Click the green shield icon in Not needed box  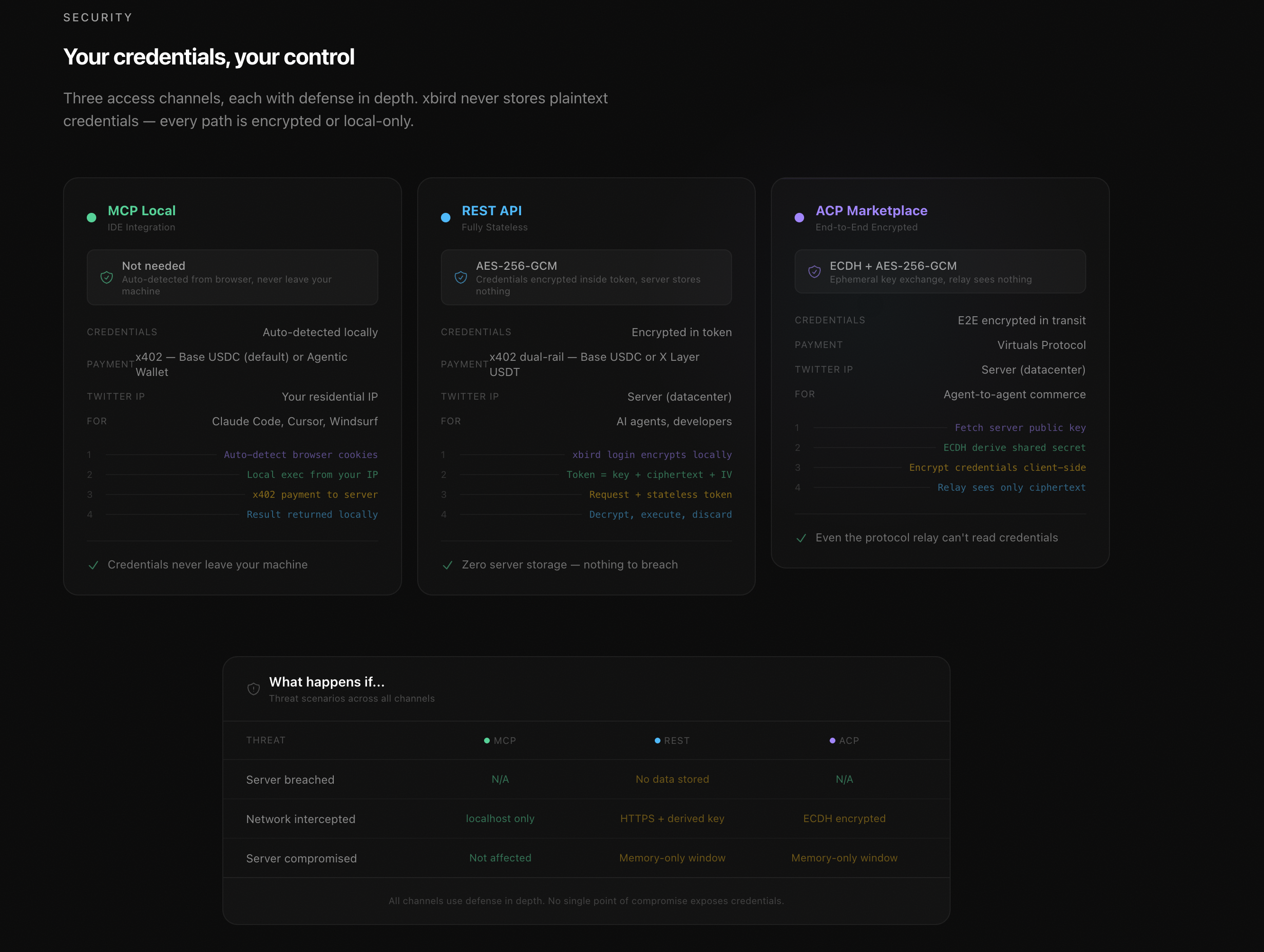point(107,278)
